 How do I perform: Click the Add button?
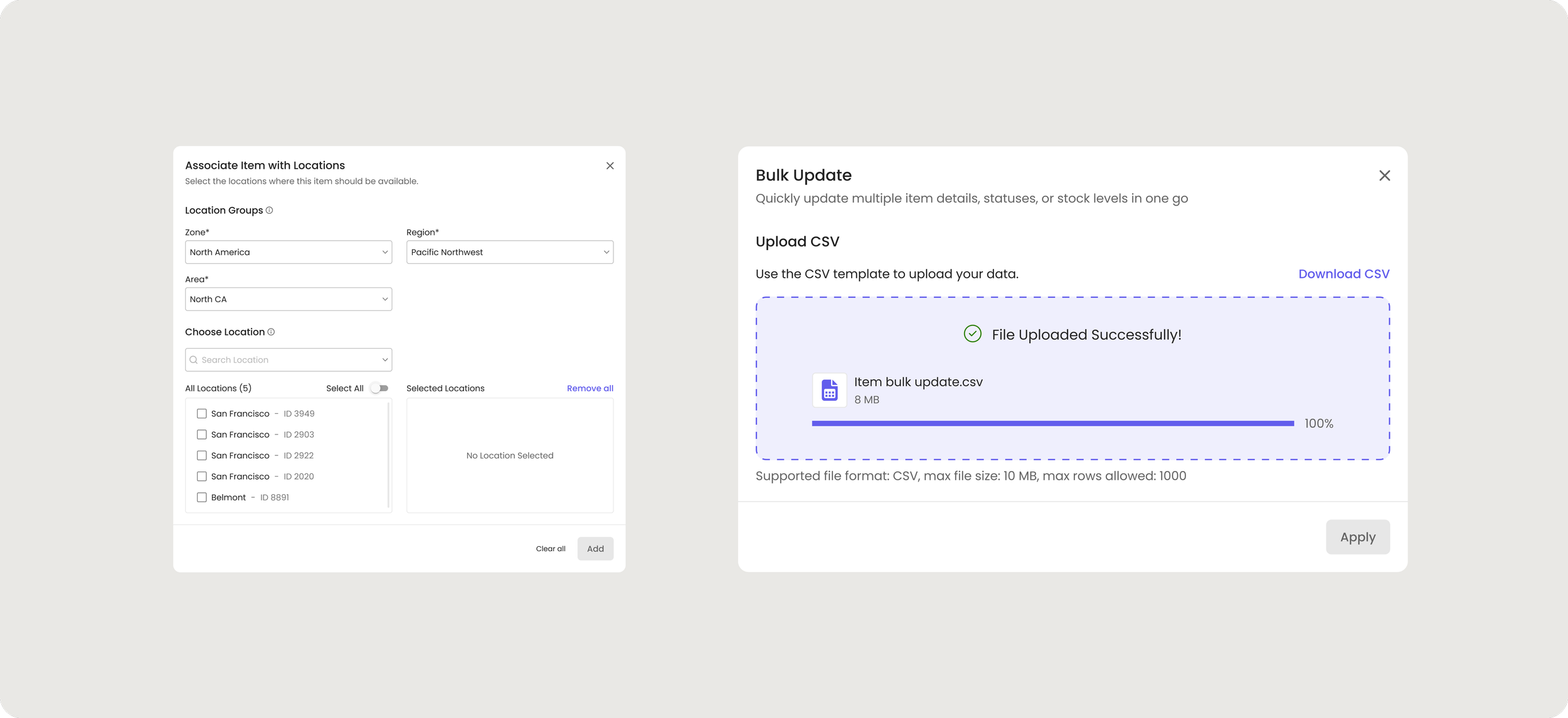click(x=595, y=549)
